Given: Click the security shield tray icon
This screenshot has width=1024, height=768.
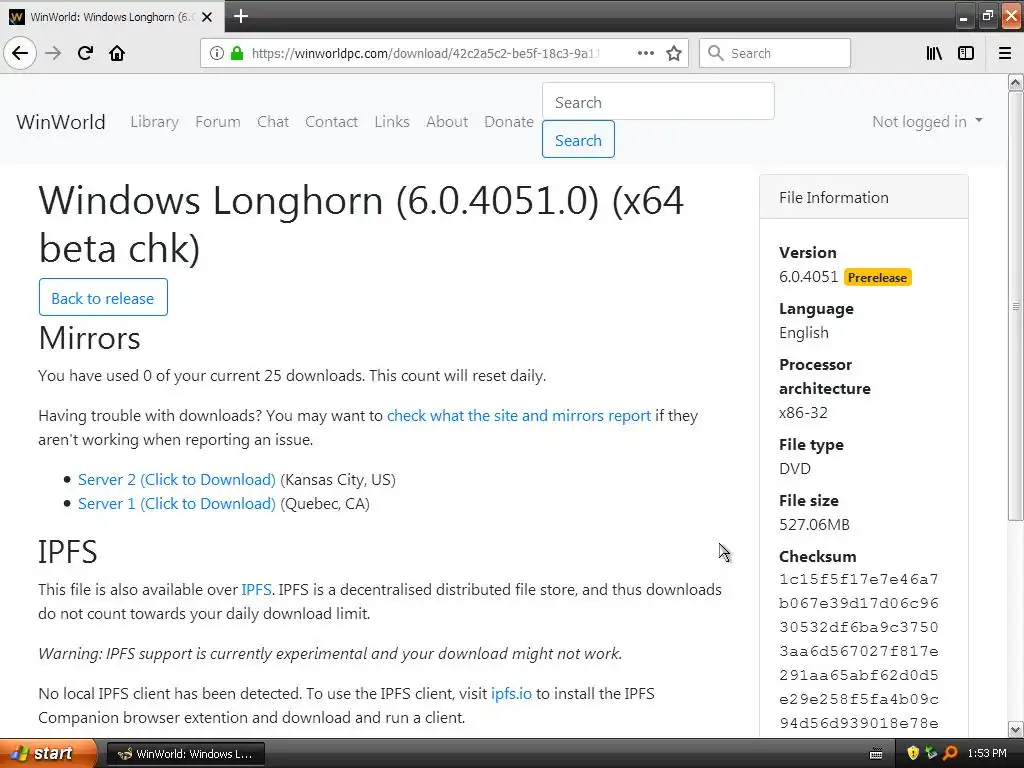Looking at the screenshot, I should tap(914, 754).
